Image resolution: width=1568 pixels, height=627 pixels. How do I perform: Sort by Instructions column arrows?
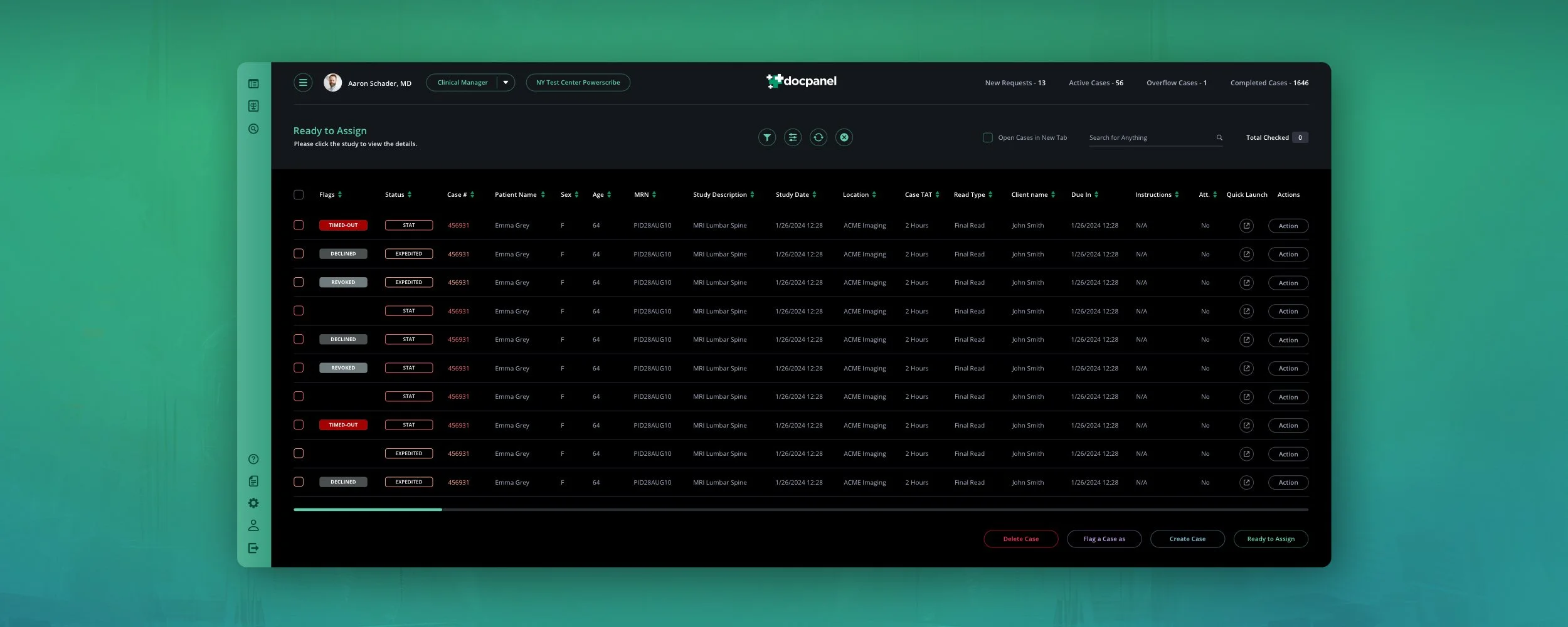pos(1177,195)
